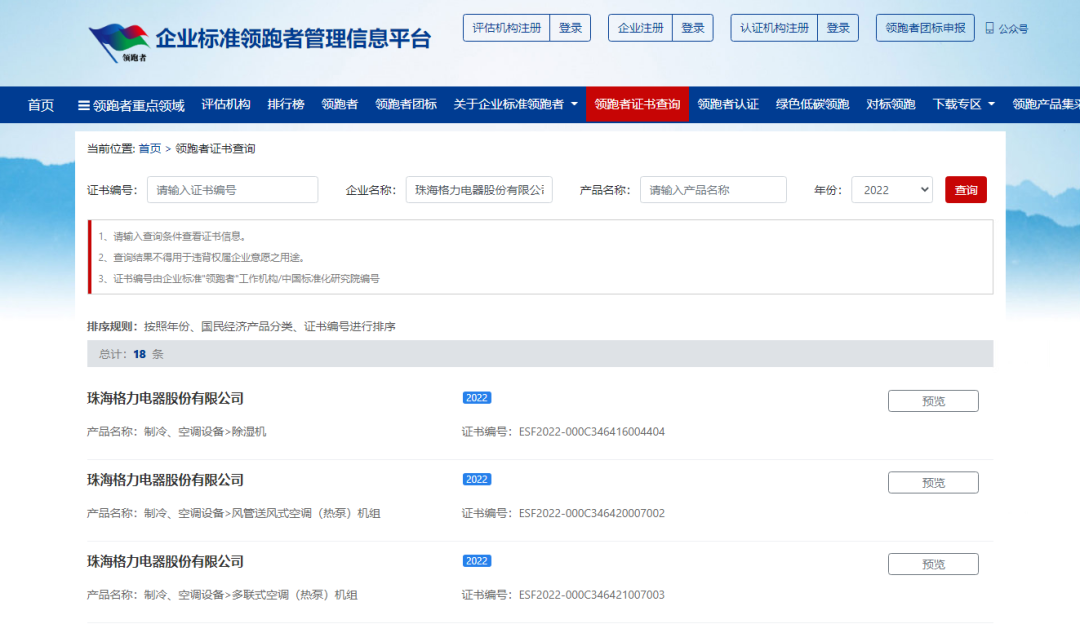Click 登录 next to 企业注册
The width and height of the screenshot is (1080, 624).
(x=693, y=28)
